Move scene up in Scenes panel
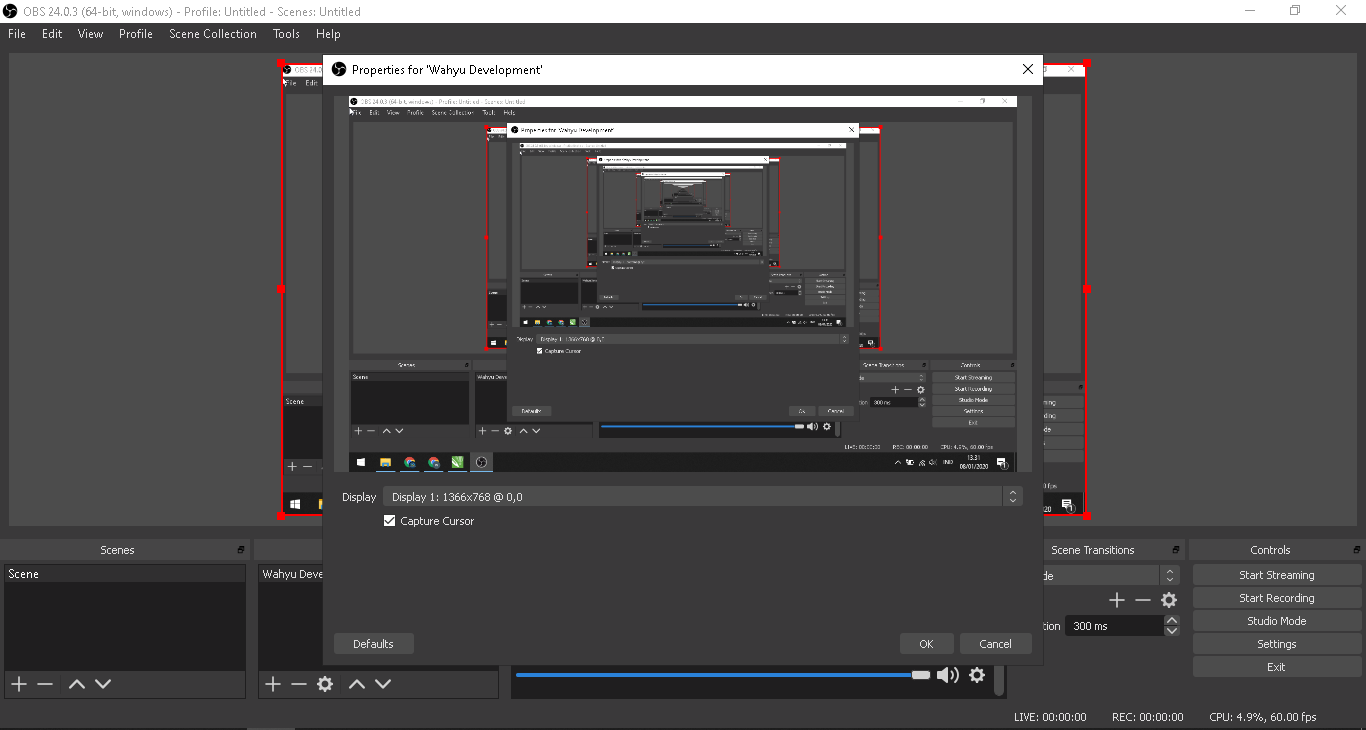The width and height of the screenshot is (1366, 730). (x=77, y=684)
